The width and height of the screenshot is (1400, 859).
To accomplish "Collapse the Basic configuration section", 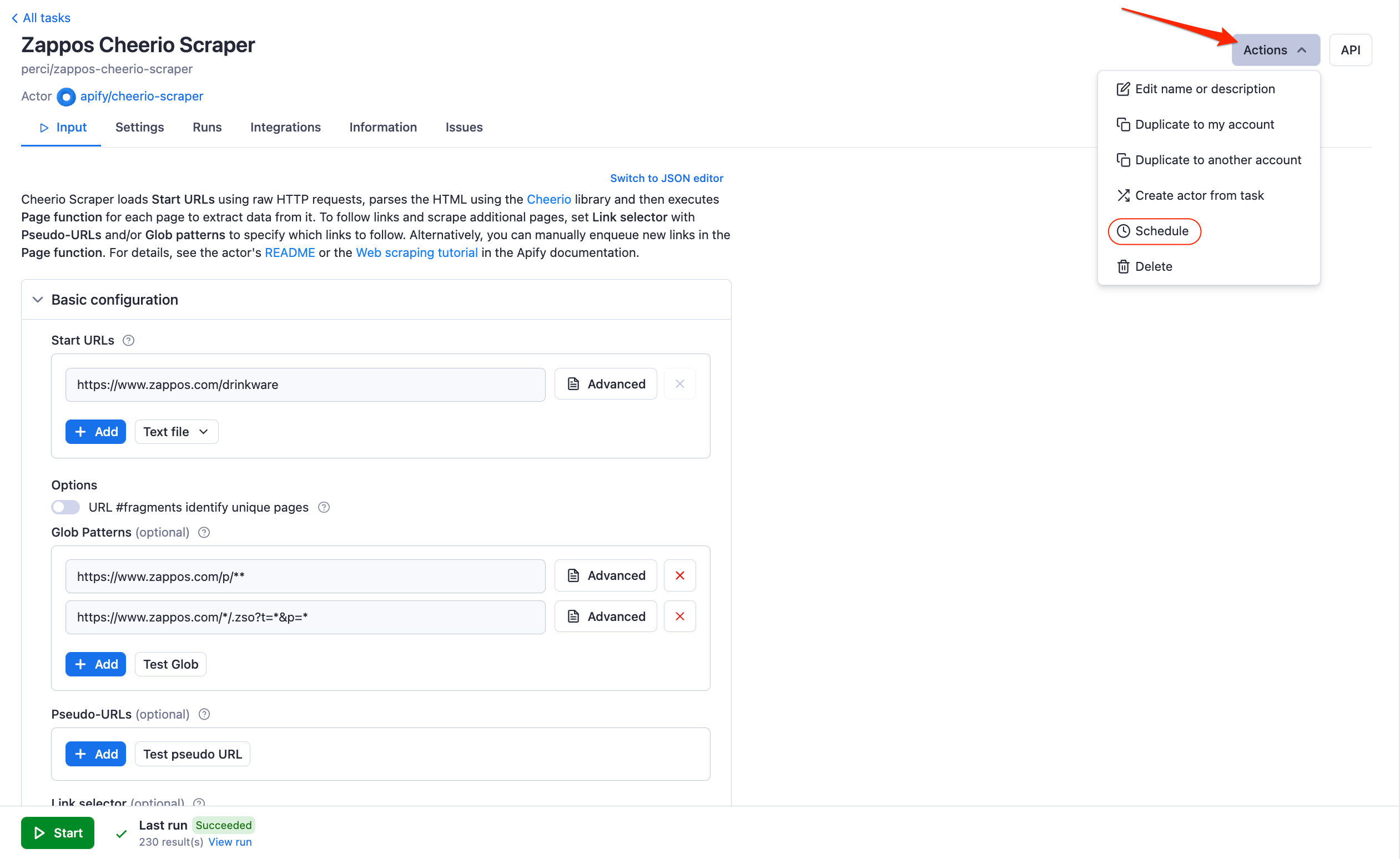I will coord(37,299).
